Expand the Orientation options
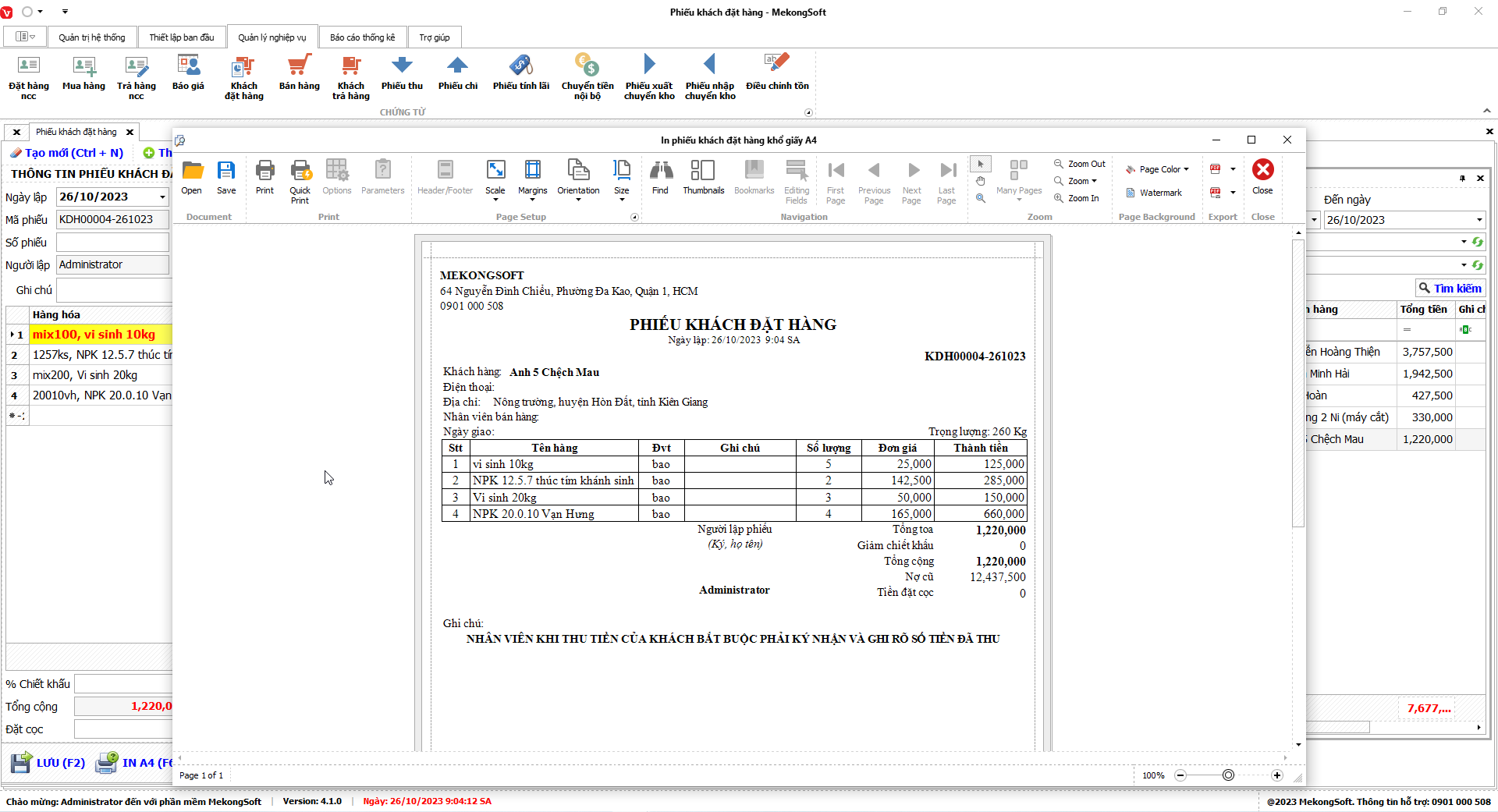The width and height of the screenshot is (1498, 812). 578,200
